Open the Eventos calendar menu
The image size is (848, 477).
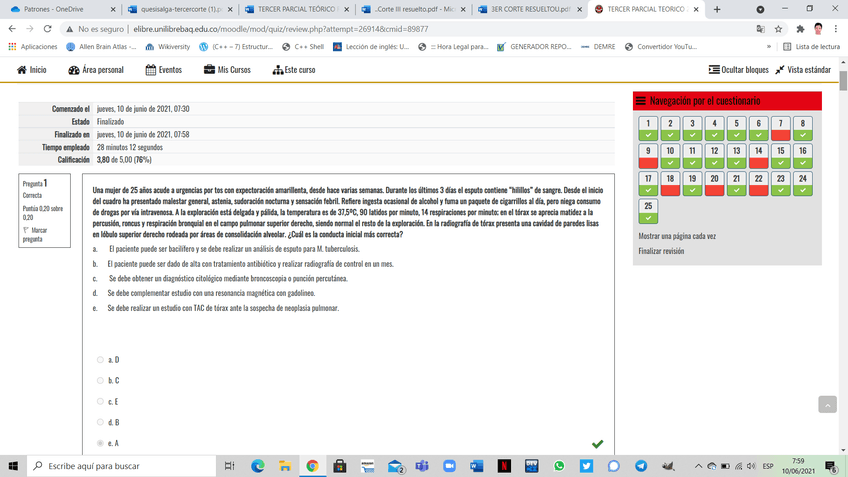pyautogui.click(x=164, y=70)
